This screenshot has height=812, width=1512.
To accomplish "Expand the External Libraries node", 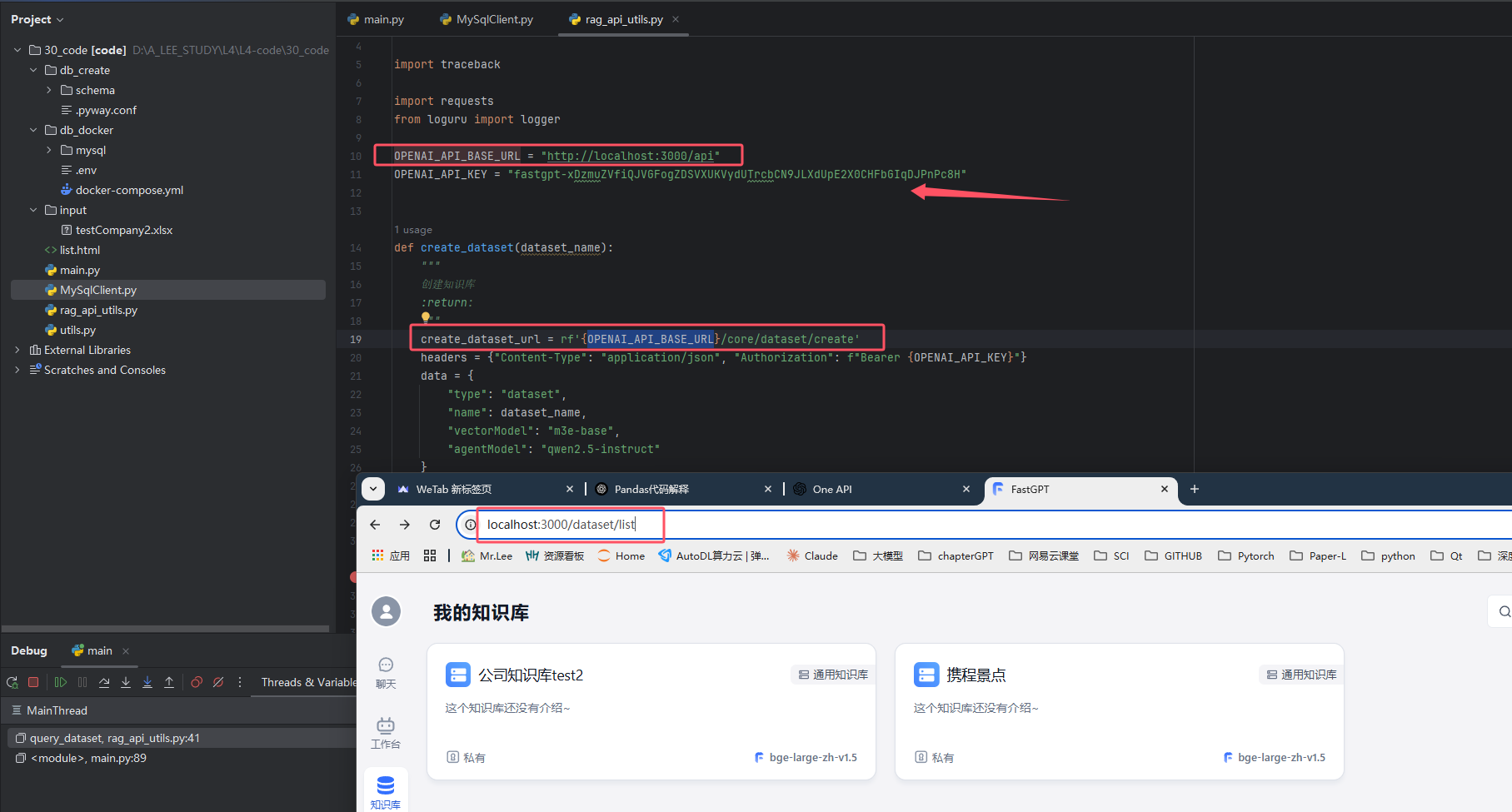I will click(x=17, y=350).
